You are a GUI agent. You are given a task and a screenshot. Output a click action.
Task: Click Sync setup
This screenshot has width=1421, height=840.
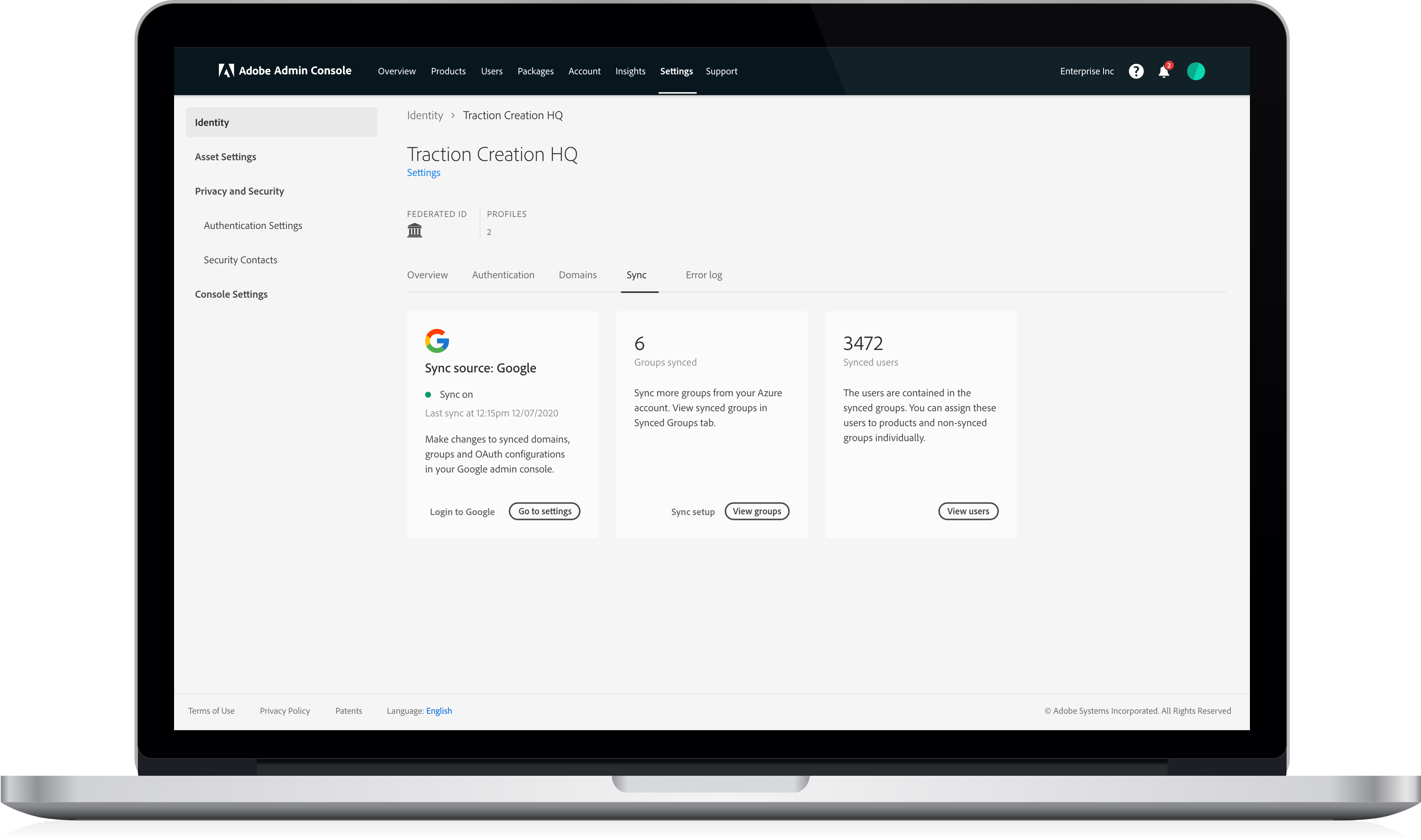(x=693, y=512)
